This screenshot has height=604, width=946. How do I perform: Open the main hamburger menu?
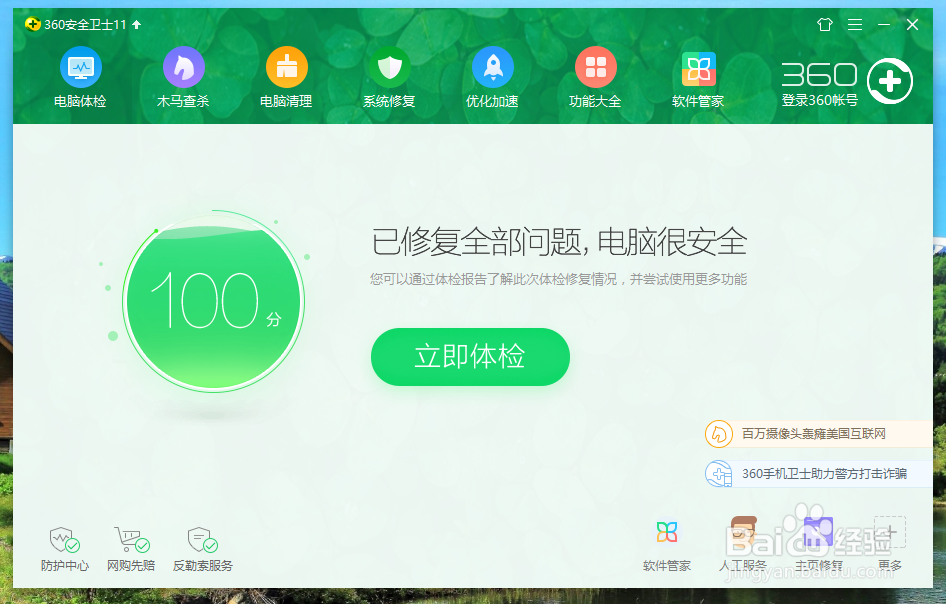854,25
